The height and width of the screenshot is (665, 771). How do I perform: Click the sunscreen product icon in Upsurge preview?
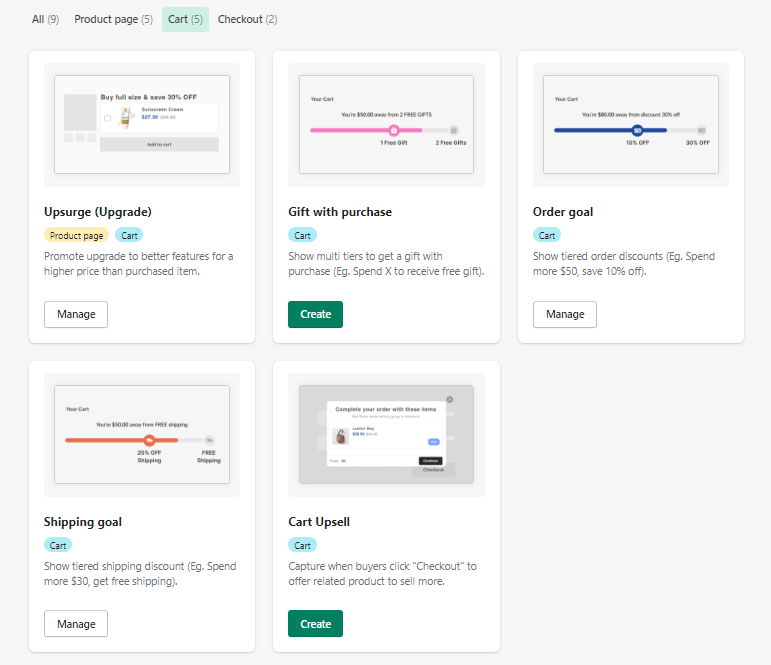point(126,118)
